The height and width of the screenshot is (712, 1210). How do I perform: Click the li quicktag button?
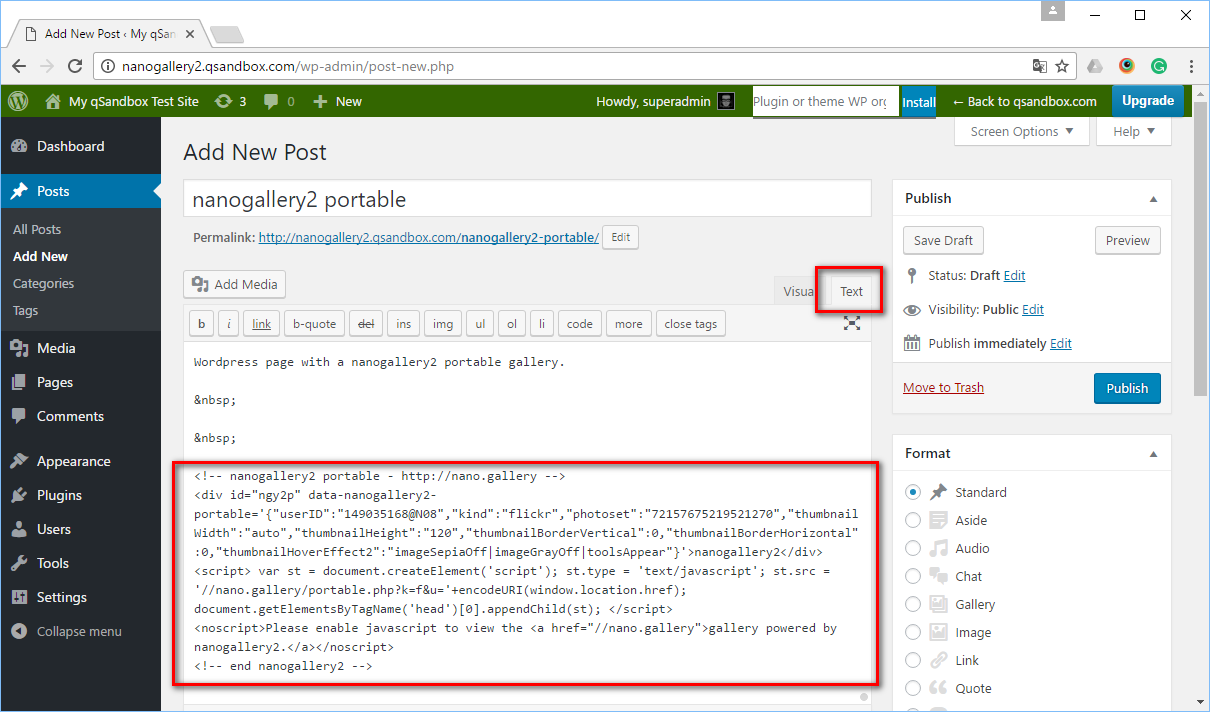[x=542, y=323]
